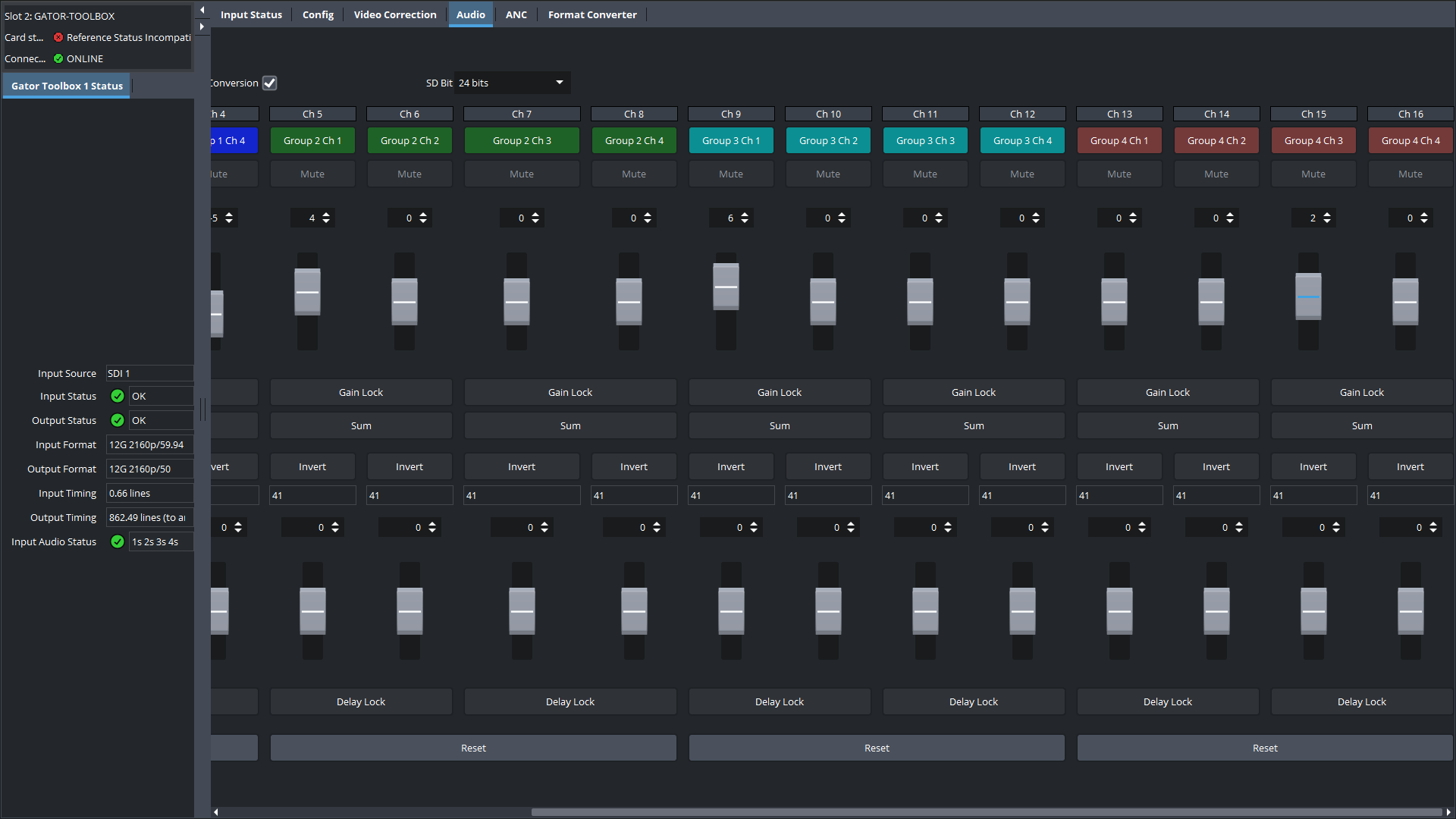The width and height of the screenshot is (1456, 819).
Task: Click the Ch 7 field showing 41
Action: tap(522, 495)
